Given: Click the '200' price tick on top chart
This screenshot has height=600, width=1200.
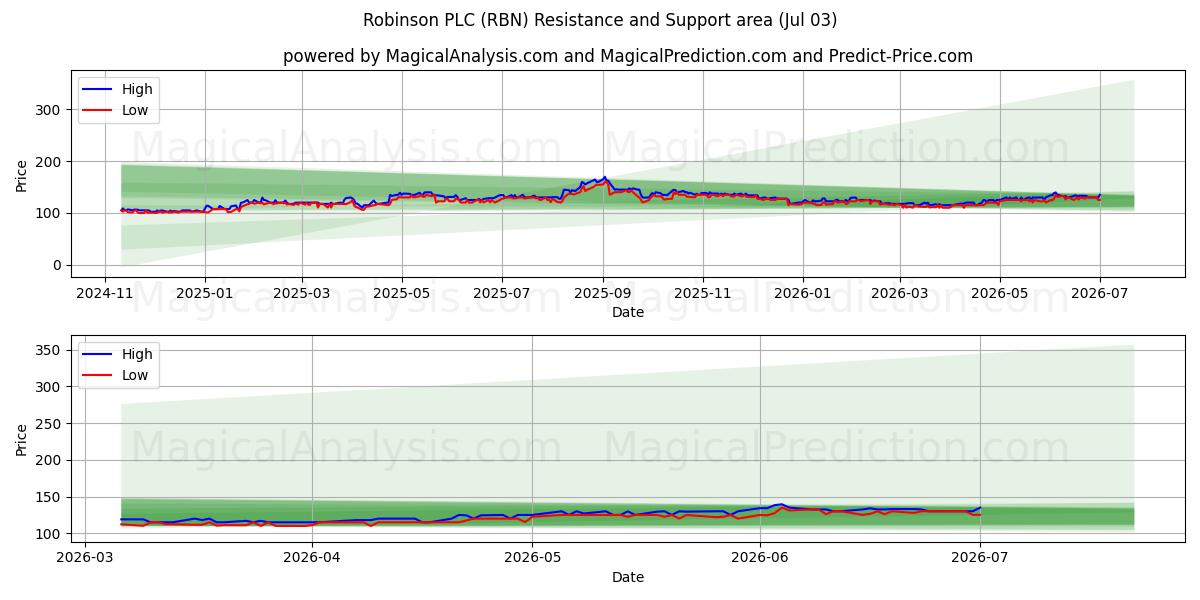Looking at the screenshot, I should [x=48, y=162].
